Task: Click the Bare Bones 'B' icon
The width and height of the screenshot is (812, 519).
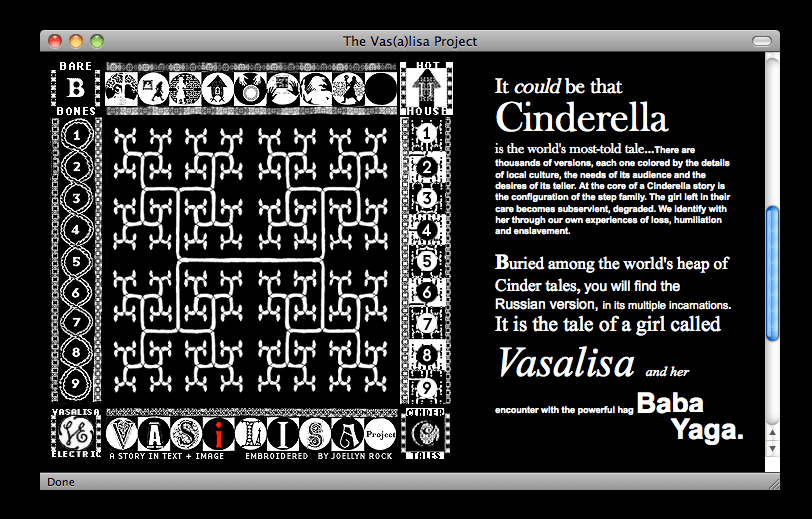Action: click(x=76, y=88)
